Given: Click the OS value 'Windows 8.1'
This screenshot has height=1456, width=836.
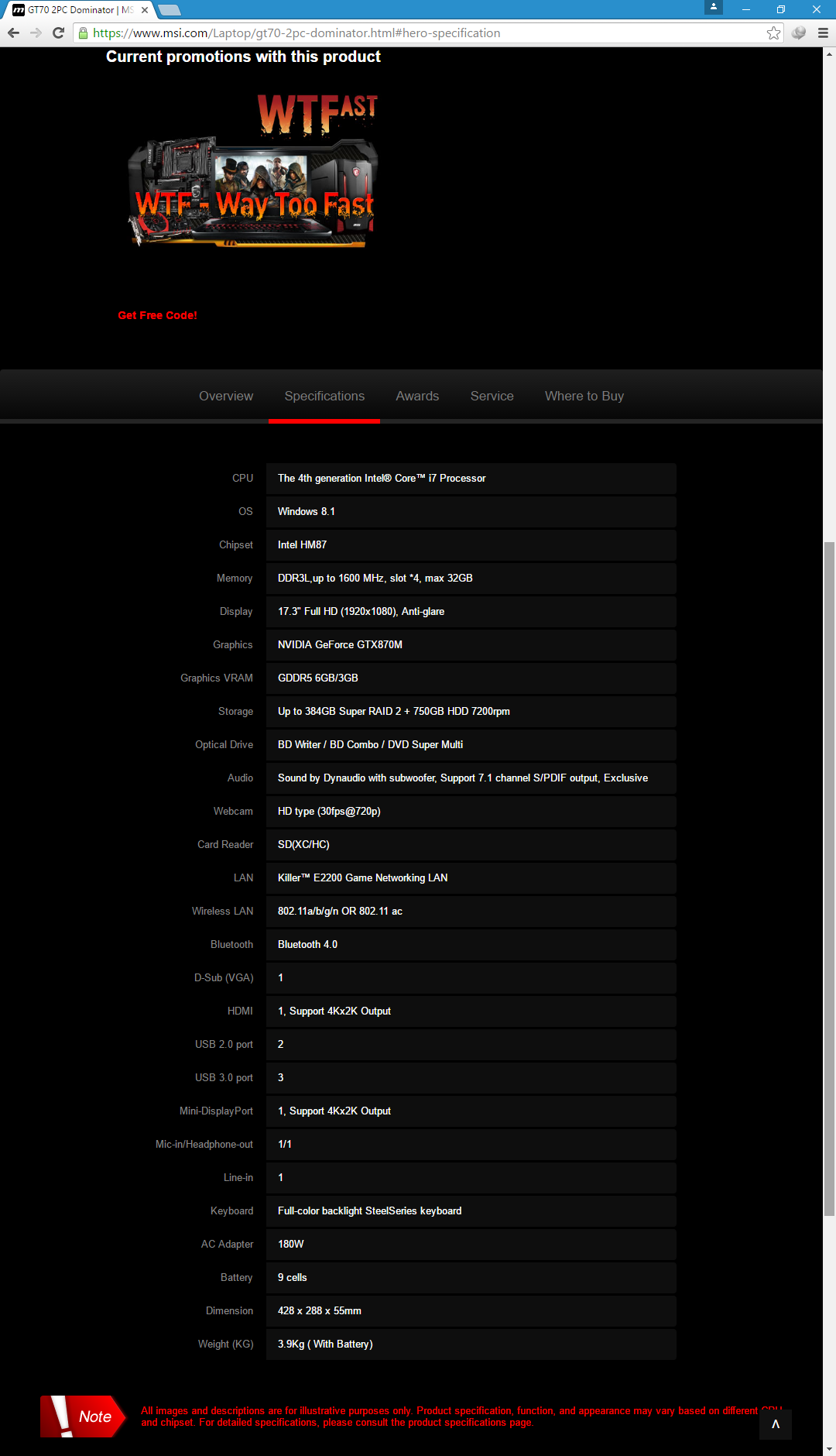Looking at the screenshot, I should coord(307,512).
